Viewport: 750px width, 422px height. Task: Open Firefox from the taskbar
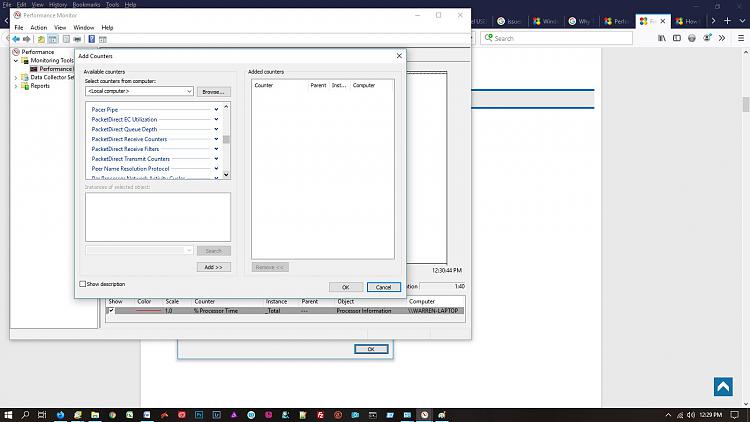(x=60, y=415)
